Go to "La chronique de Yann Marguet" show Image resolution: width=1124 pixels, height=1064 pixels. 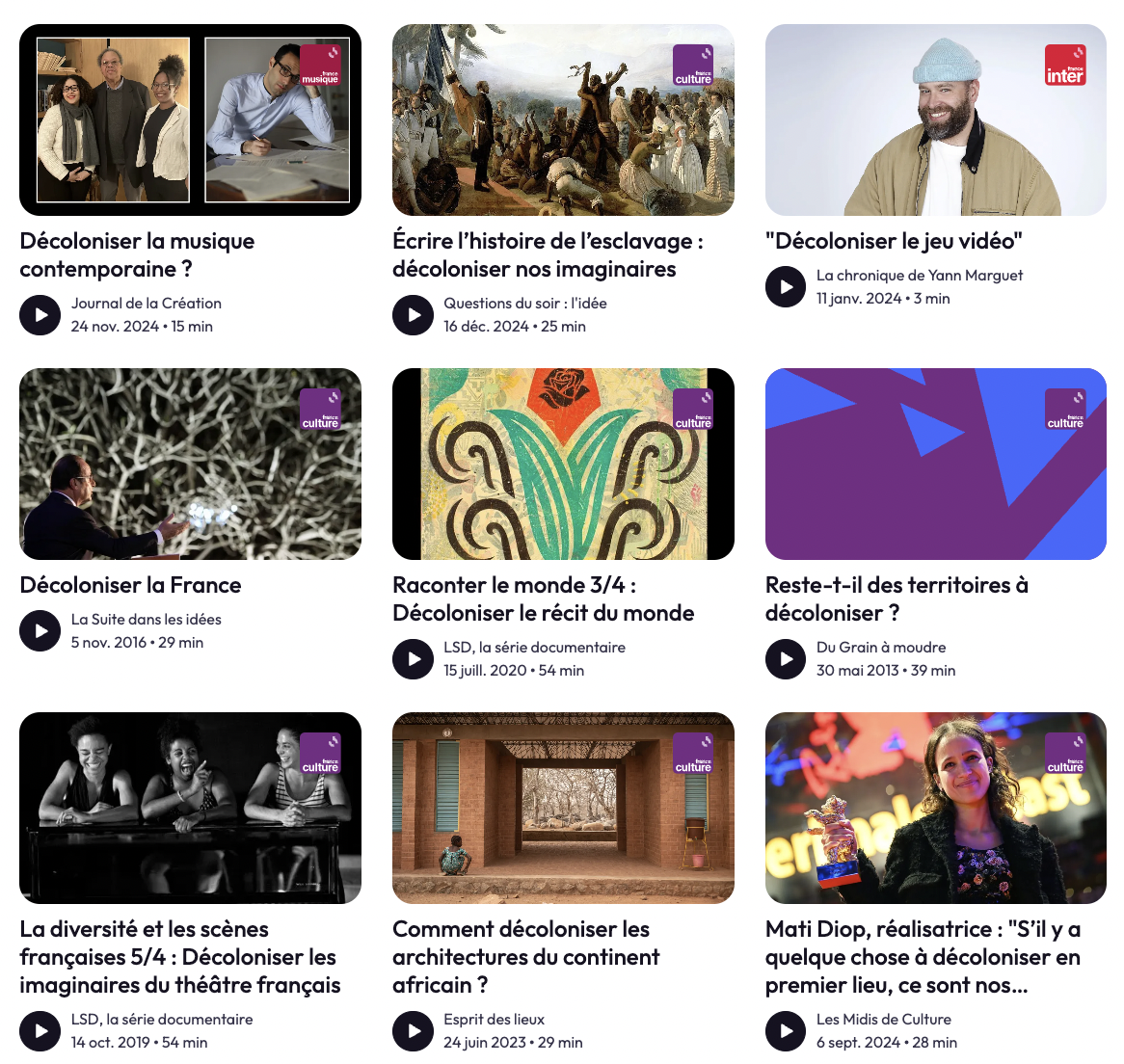click(x=920, y=275)
